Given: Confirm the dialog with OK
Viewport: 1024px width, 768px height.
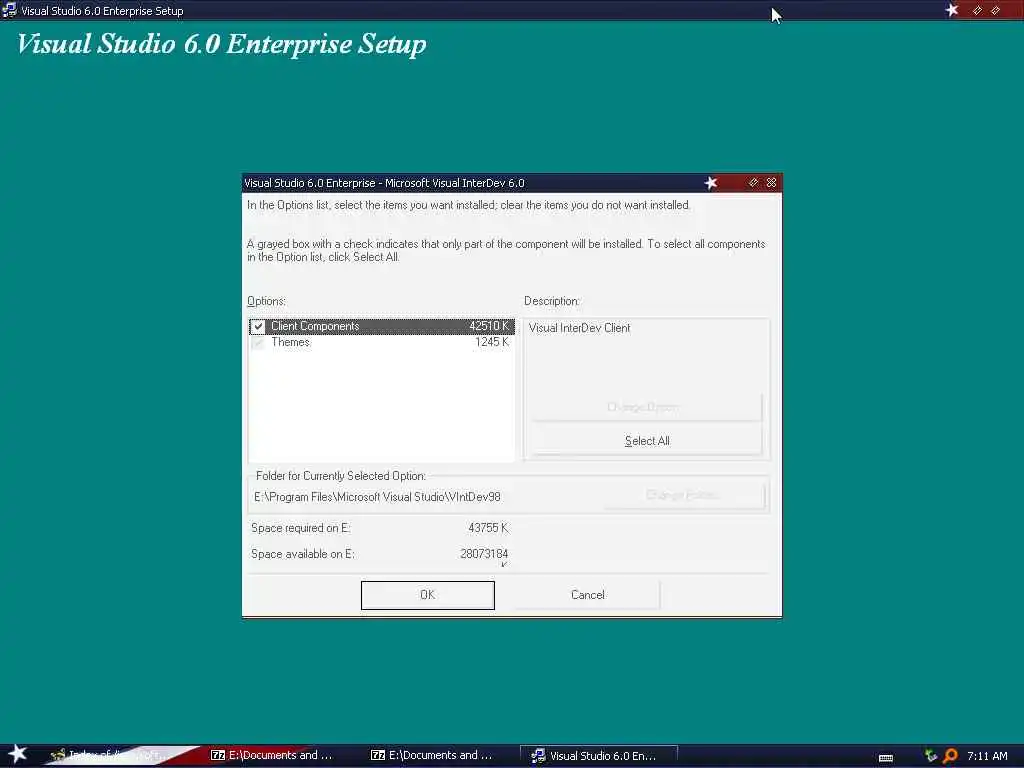Looking at the screenshot, I should (428, 595).
